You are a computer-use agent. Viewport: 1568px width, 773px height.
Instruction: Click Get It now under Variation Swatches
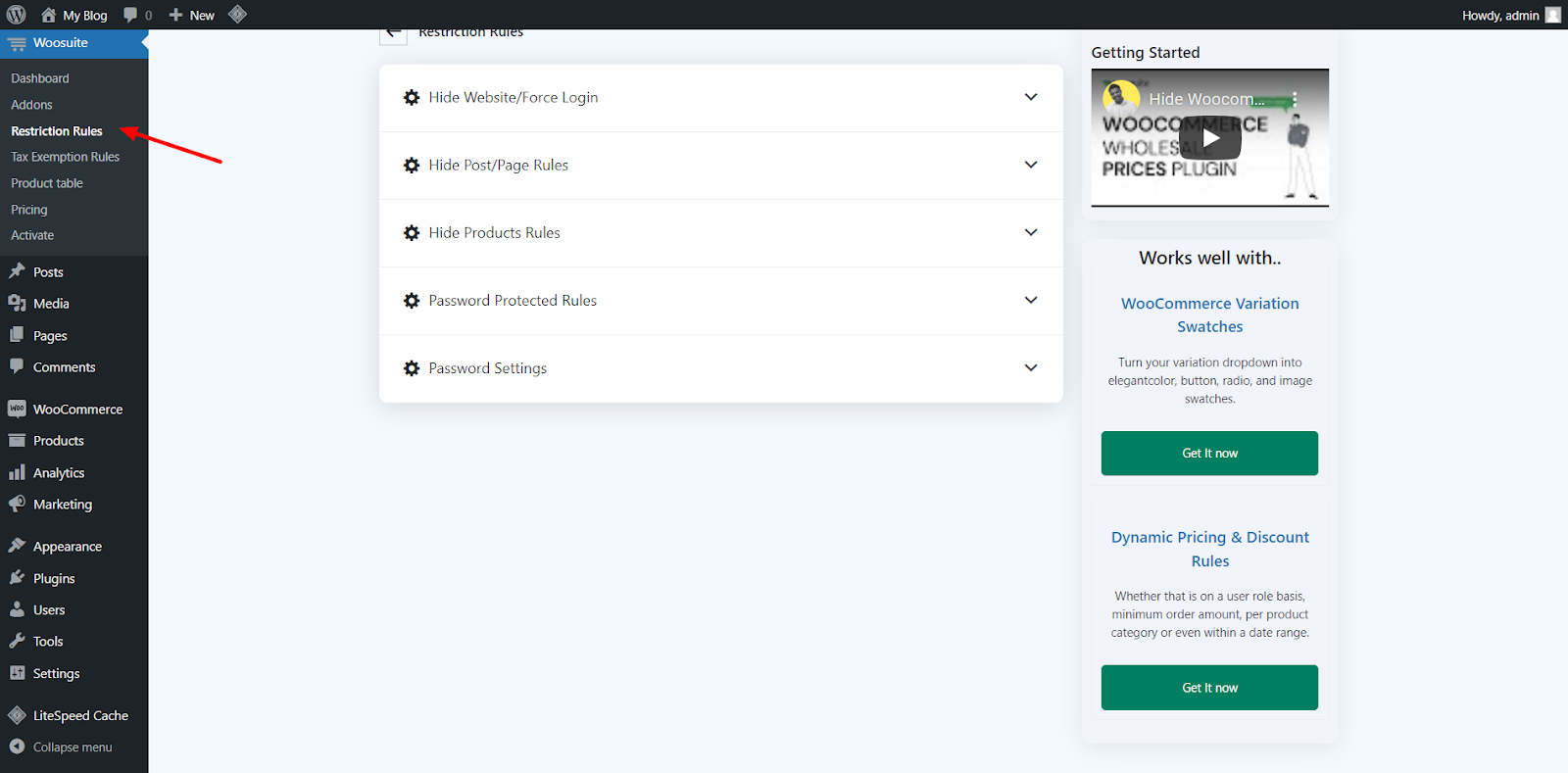coord(1209,454)
